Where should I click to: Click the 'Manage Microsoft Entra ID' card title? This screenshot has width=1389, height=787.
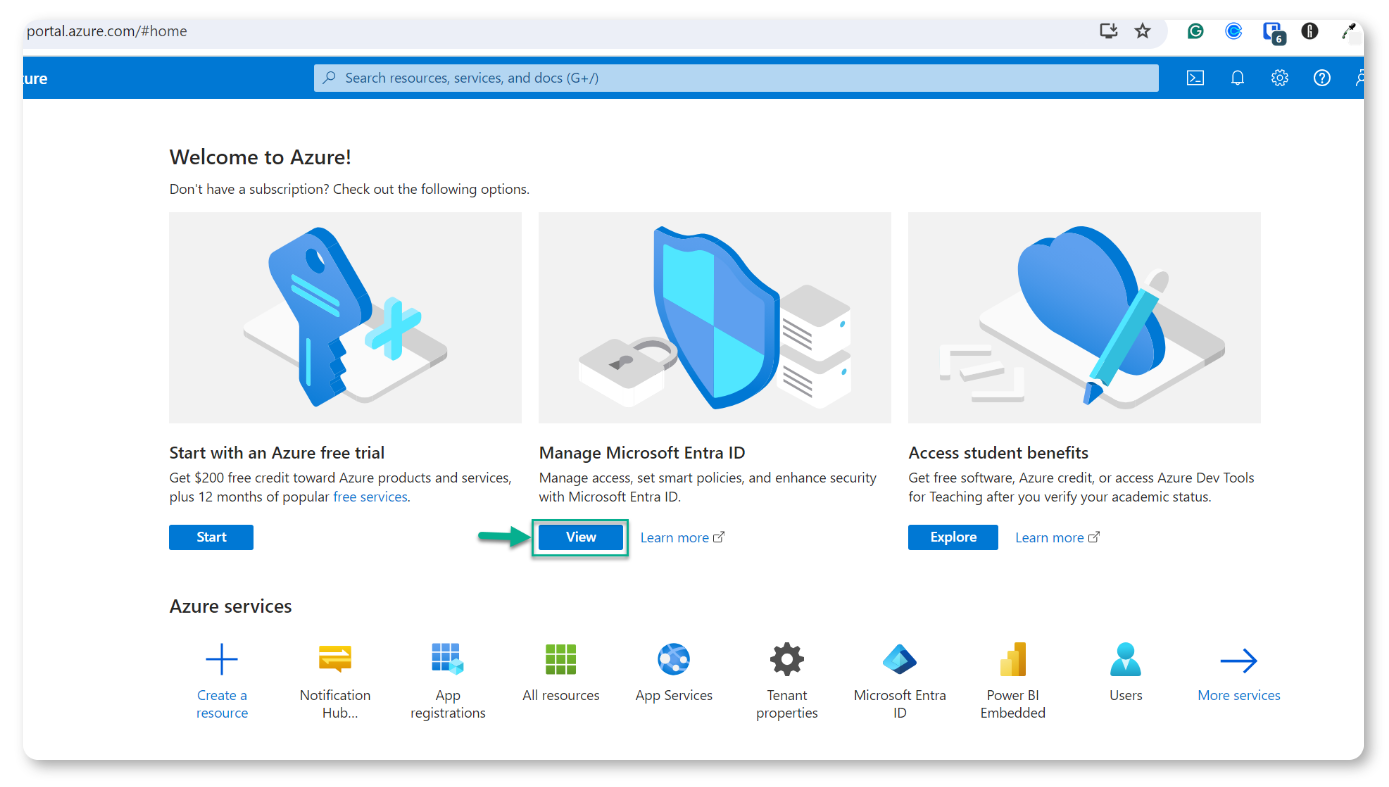[x=642, y=453]
